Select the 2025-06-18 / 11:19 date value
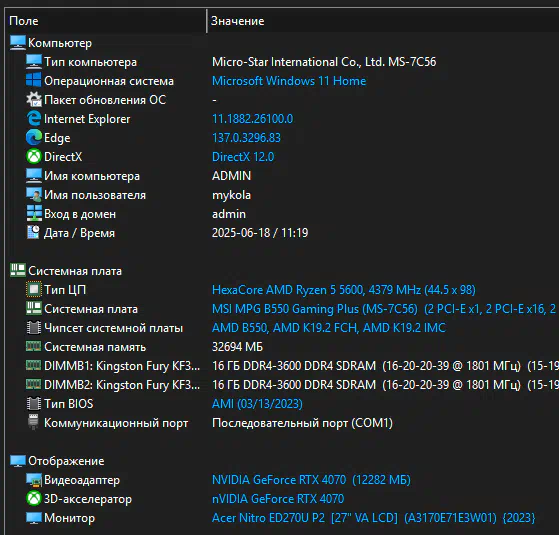Viewport: 559px width, 535px height. [x=260, y=233]
